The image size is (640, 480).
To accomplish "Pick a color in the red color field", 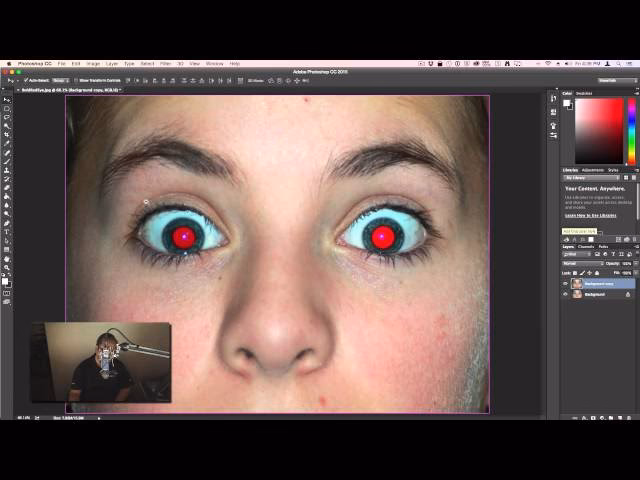I will [599, 131].
